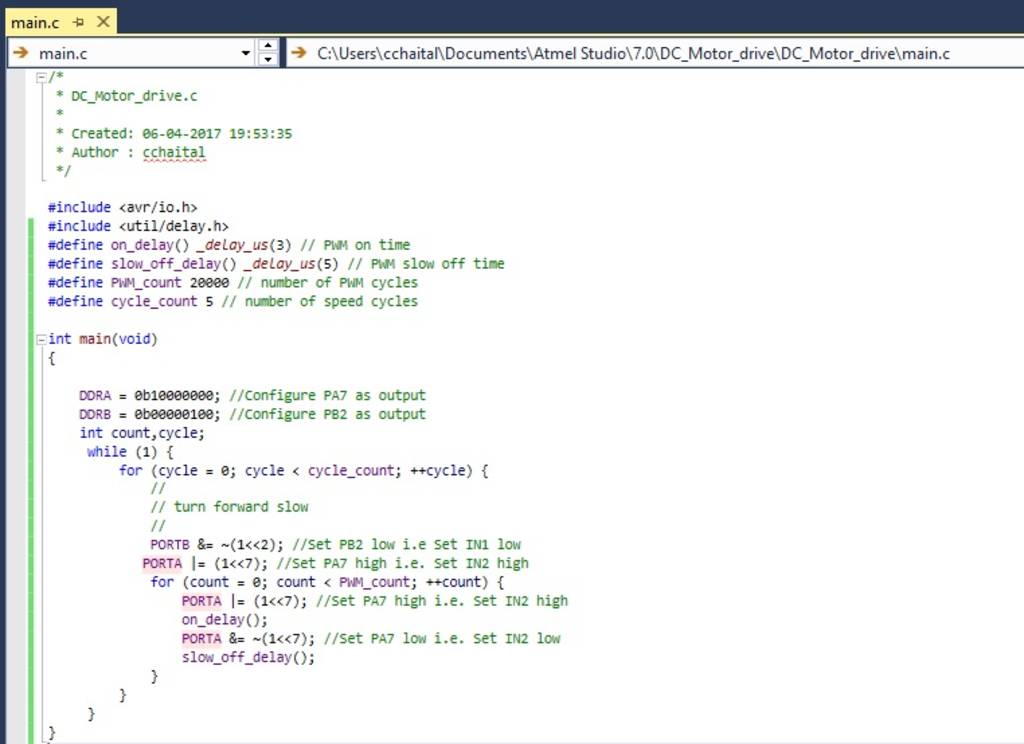Click the #include <avr/io.h> line
Screen dimensions: 1024x744
[122, 207]
